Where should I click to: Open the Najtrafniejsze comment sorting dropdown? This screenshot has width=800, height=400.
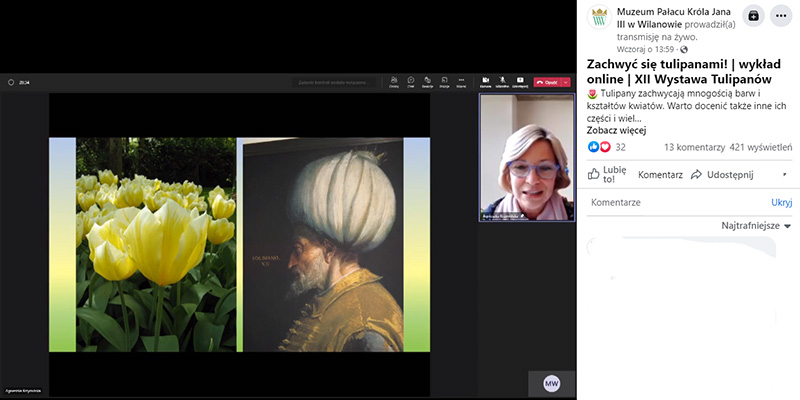coord(756,226)
